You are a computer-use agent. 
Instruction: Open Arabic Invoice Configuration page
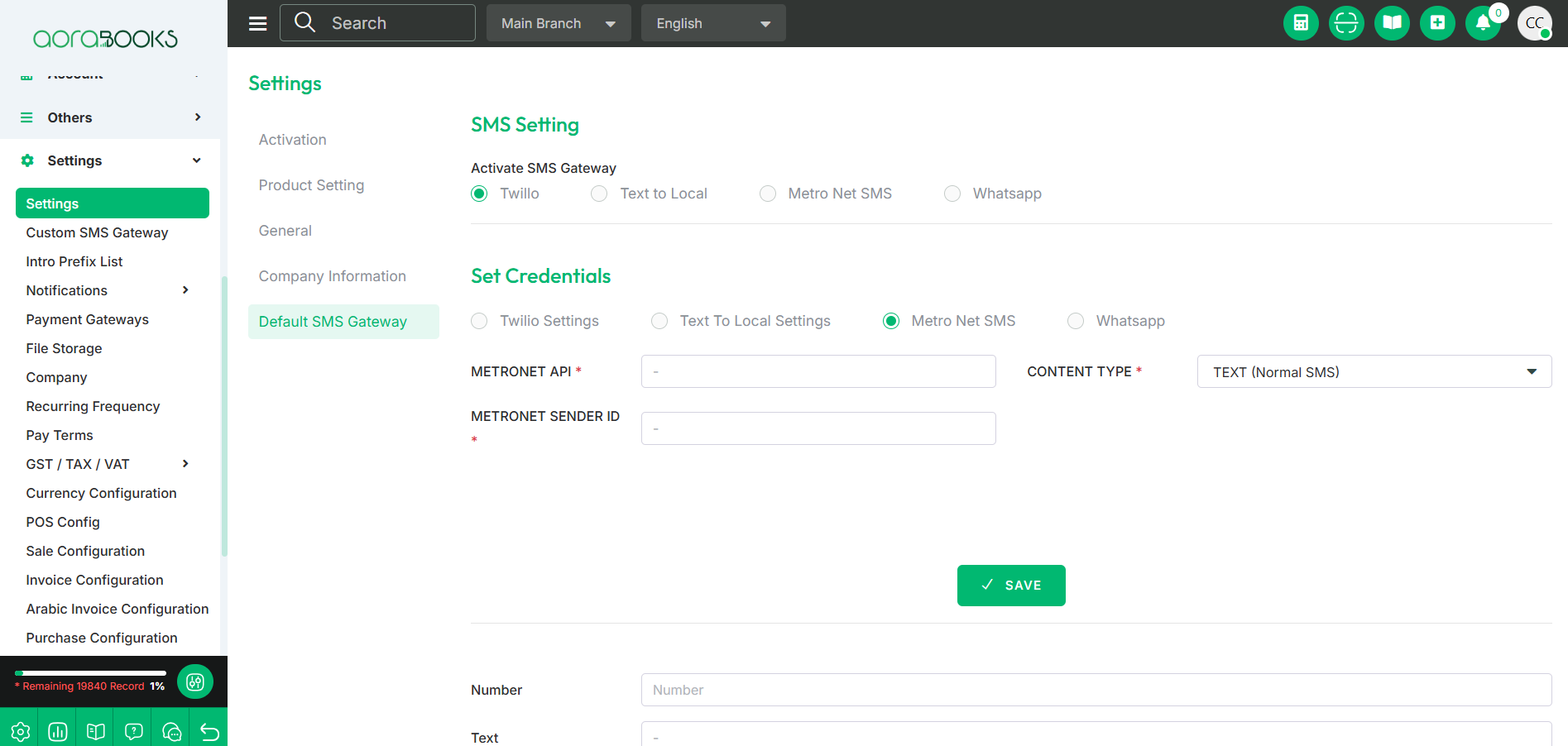117,609
